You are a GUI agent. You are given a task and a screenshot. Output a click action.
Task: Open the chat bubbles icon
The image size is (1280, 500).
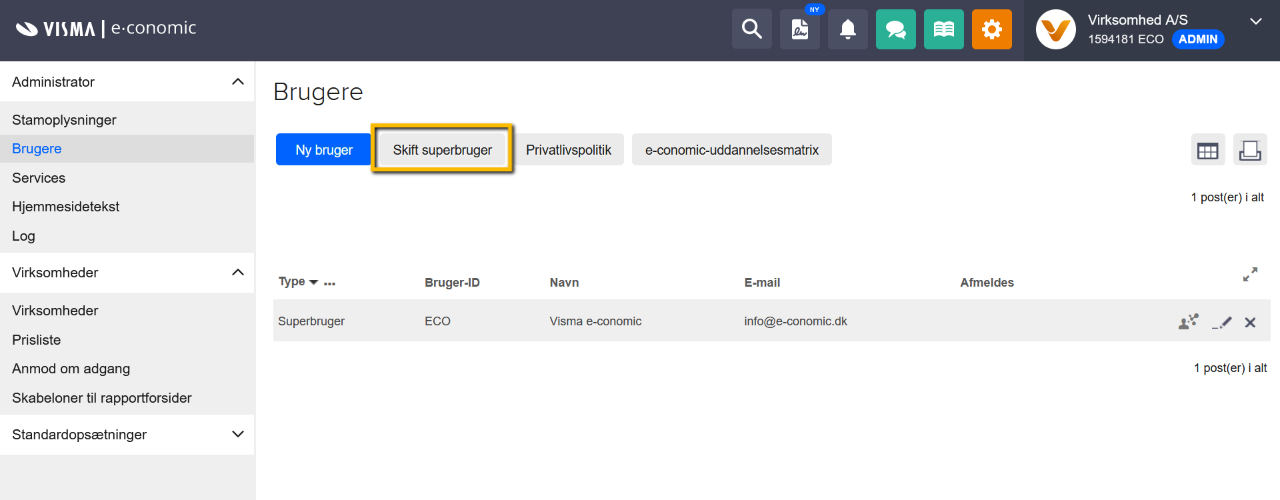[x=896, y=29]
